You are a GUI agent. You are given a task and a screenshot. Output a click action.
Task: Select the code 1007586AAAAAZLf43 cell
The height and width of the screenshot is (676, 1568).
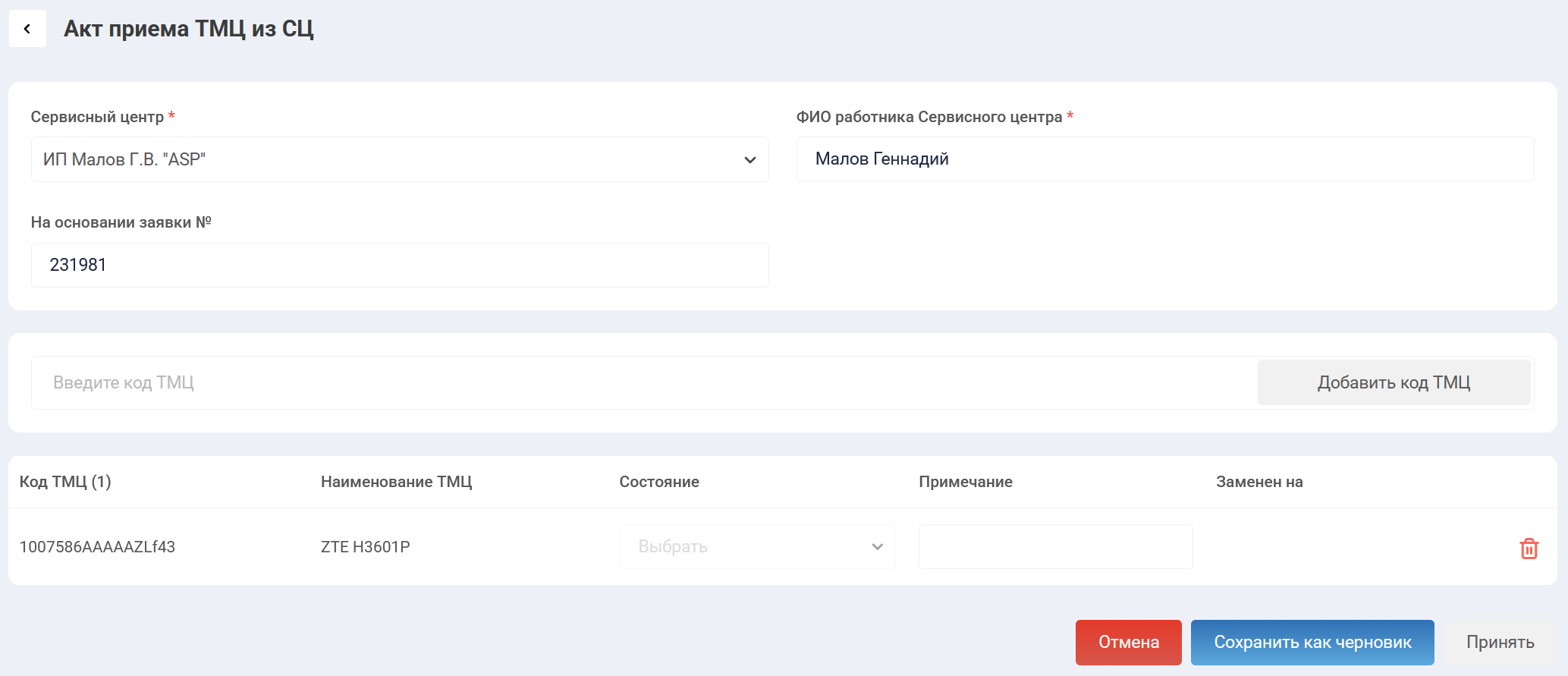coord(97,547)
